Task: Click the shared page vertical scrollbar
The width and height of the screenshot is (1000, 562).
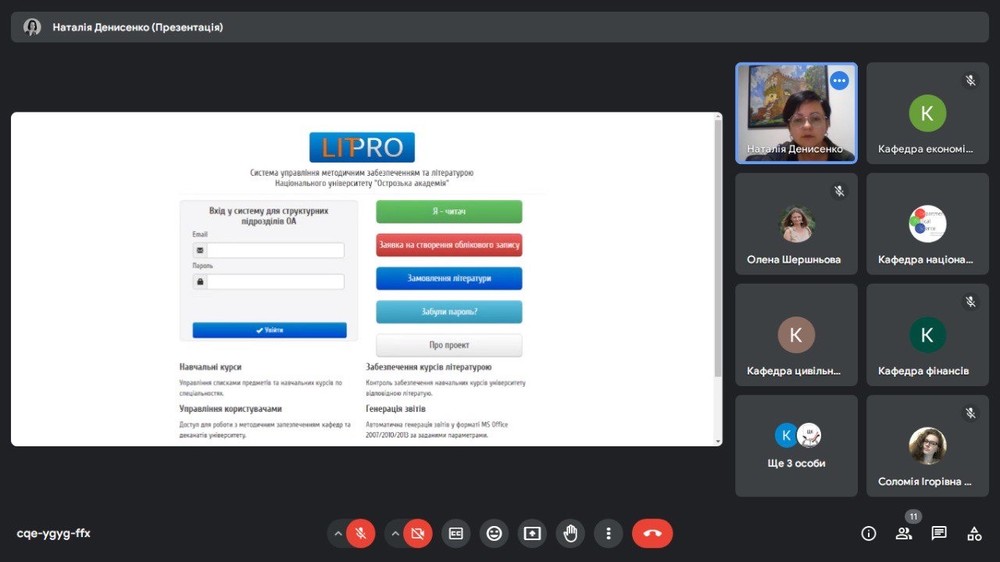Action: pos(717,250)
